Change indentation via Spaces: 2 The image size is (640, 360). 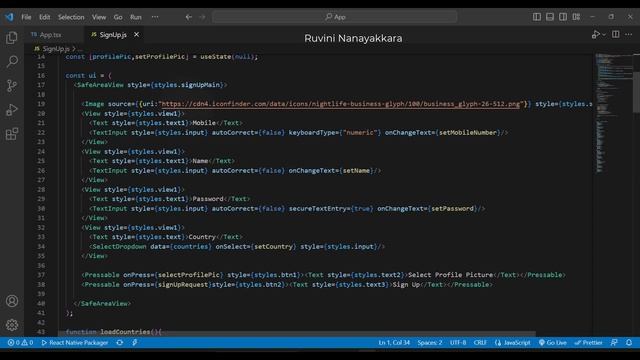430,342
